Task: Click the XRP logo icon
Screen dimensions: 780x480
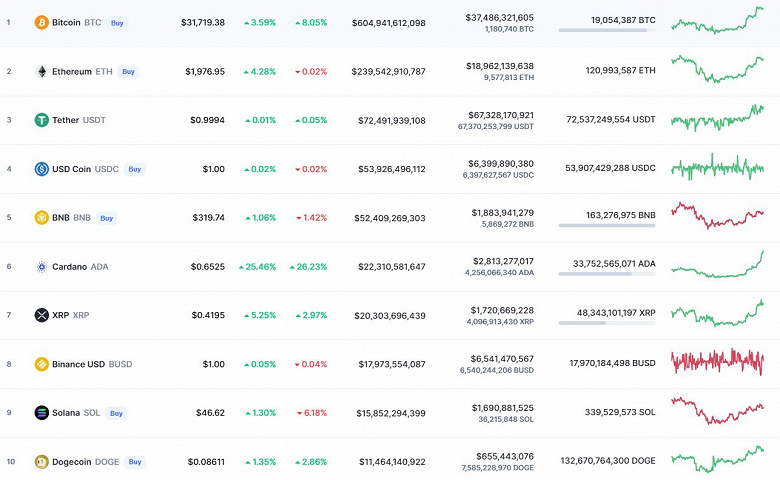Action: [41, 315]
